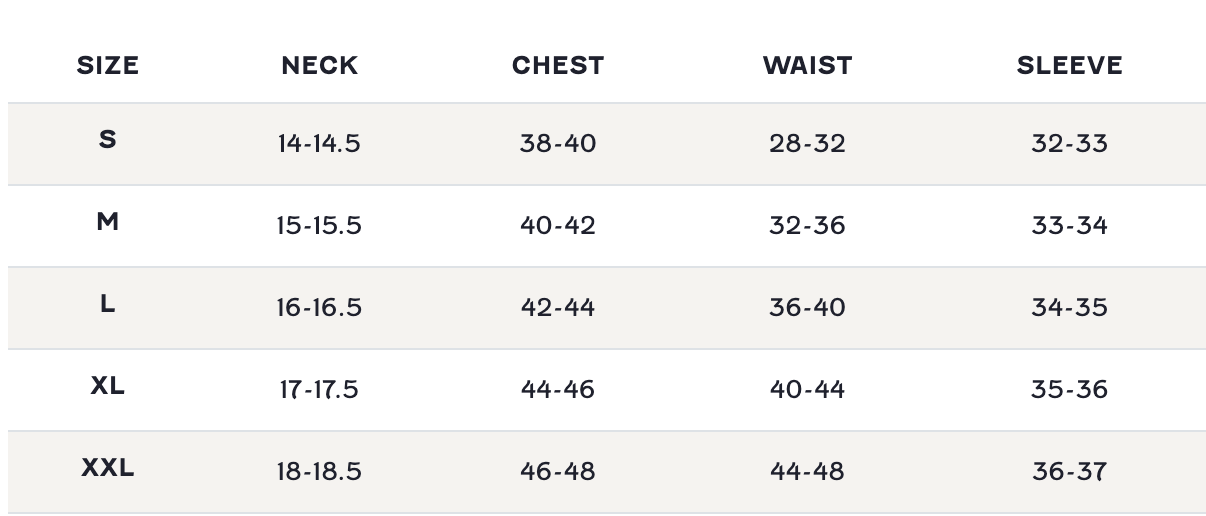Screen dimensions: 1206x516
Task: Click the SIZE column header
Action: pyautogui.click(x=108, y=66)
